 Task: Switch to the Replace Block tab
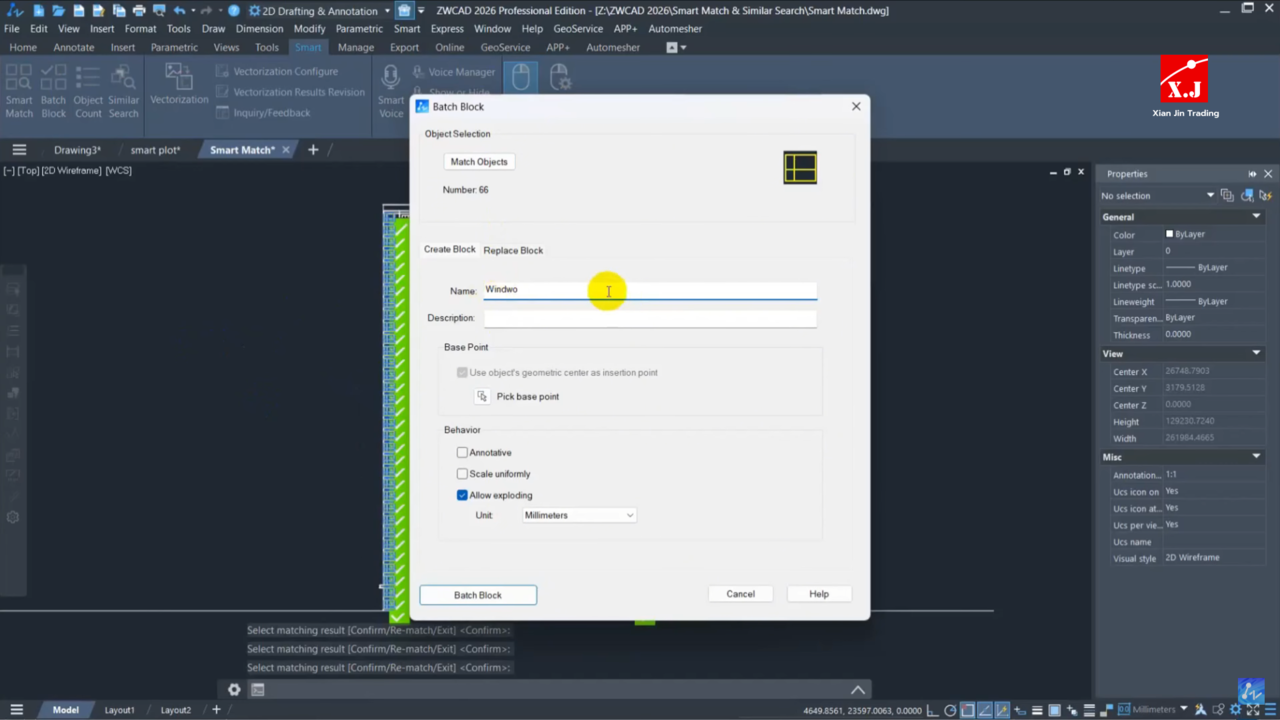pos(513,251)
